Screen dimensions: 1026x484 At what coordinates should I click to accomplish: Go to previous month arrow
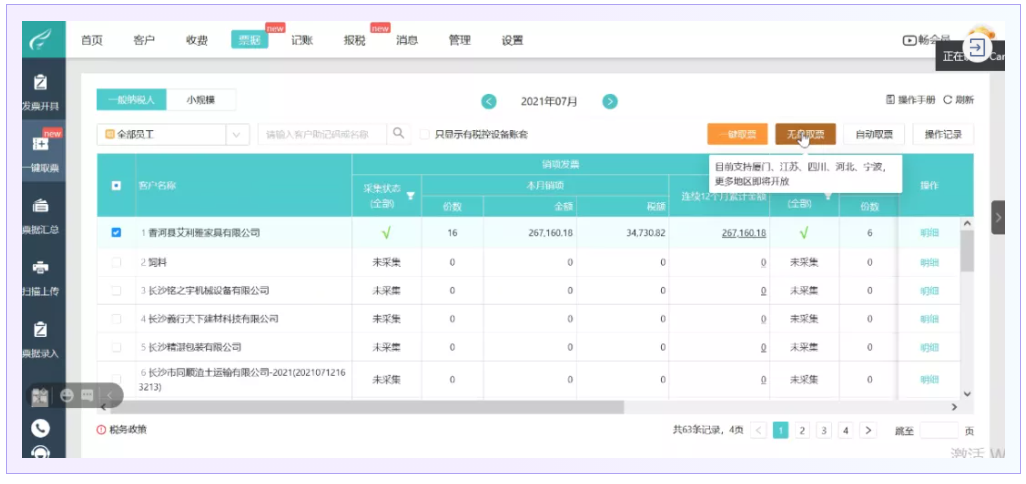click(x=489, y=101)
